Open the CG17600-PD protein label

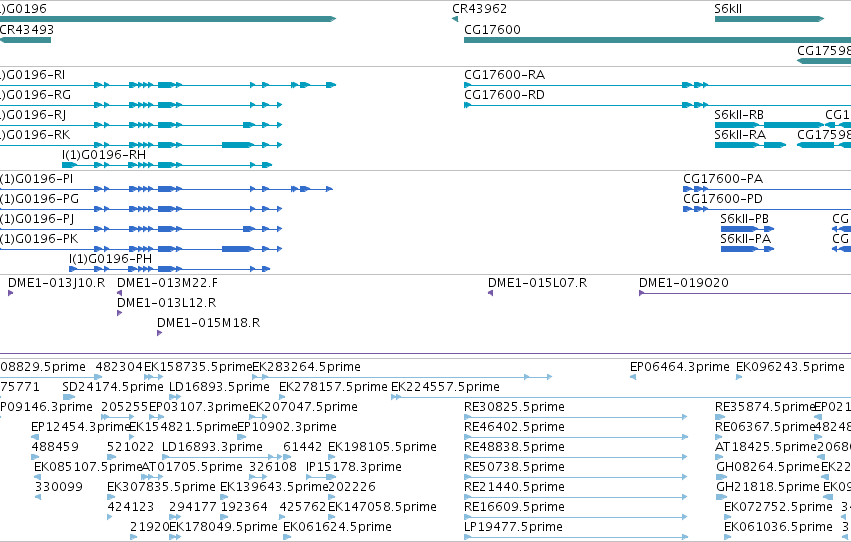pos(723,199)
